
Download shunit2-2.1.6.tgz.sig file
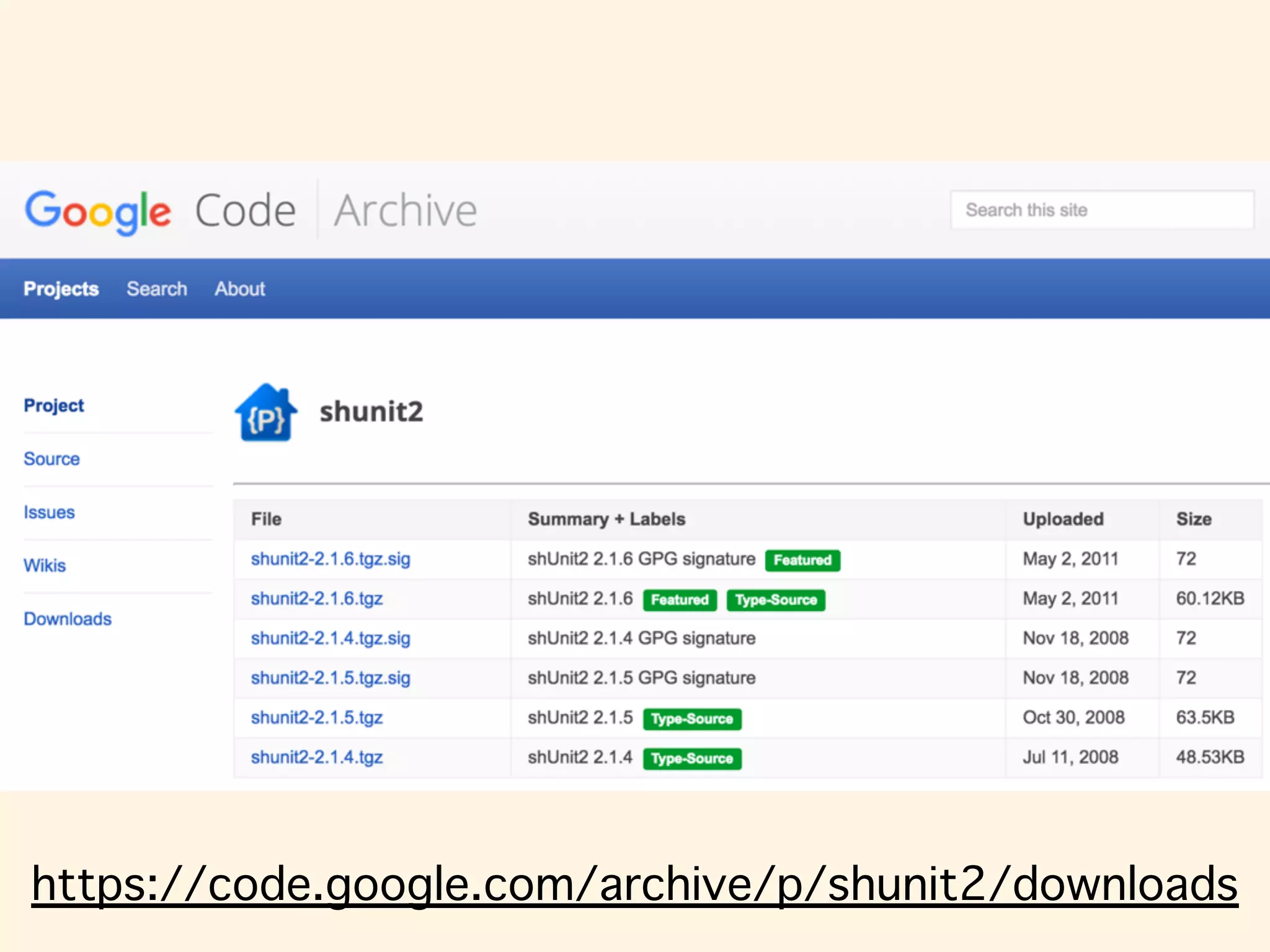click(x=331, y=559)
